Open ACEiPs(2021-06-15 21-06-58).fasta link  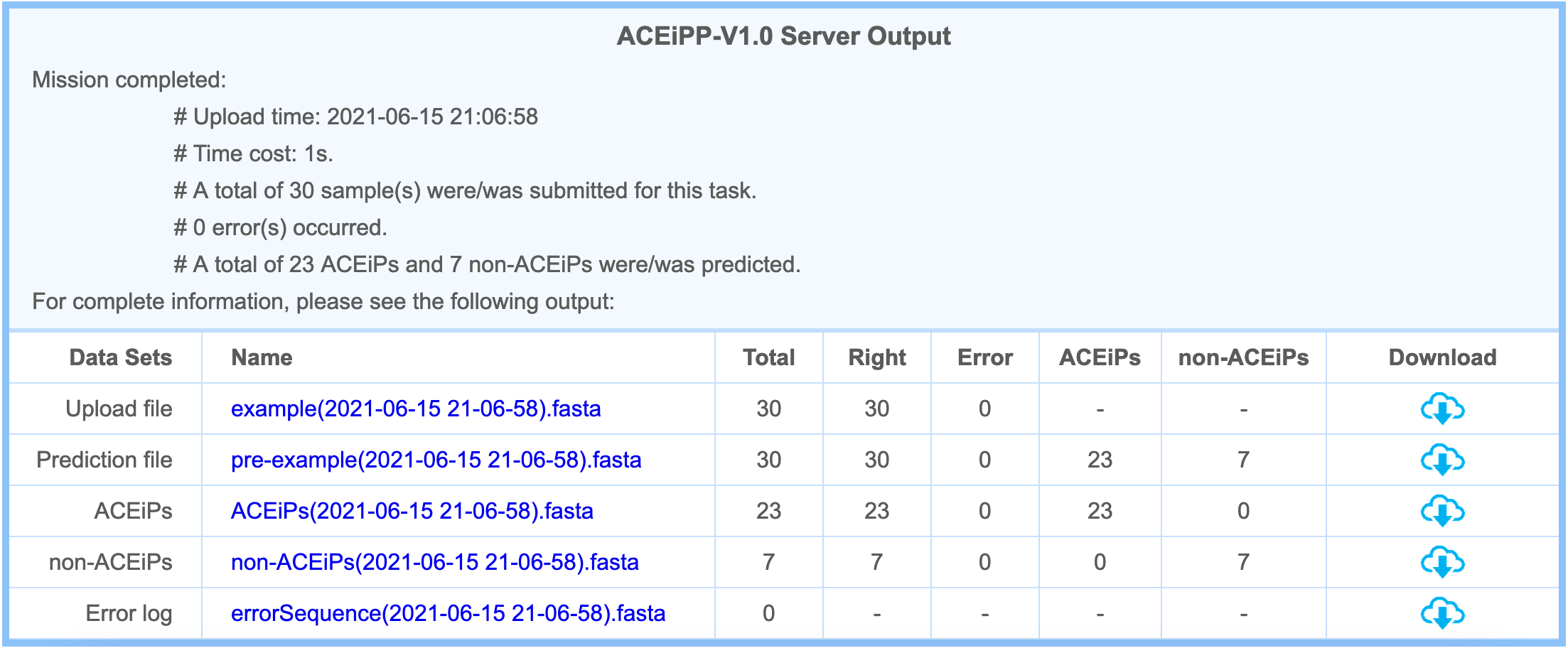[412, 511]
